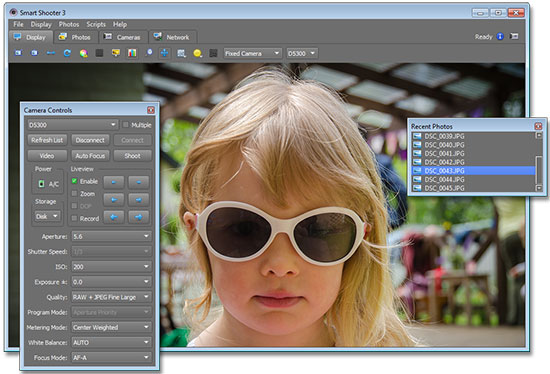Click the Refresh List button
This screenshot has width=550, height=374.
[x=47, y=140]
